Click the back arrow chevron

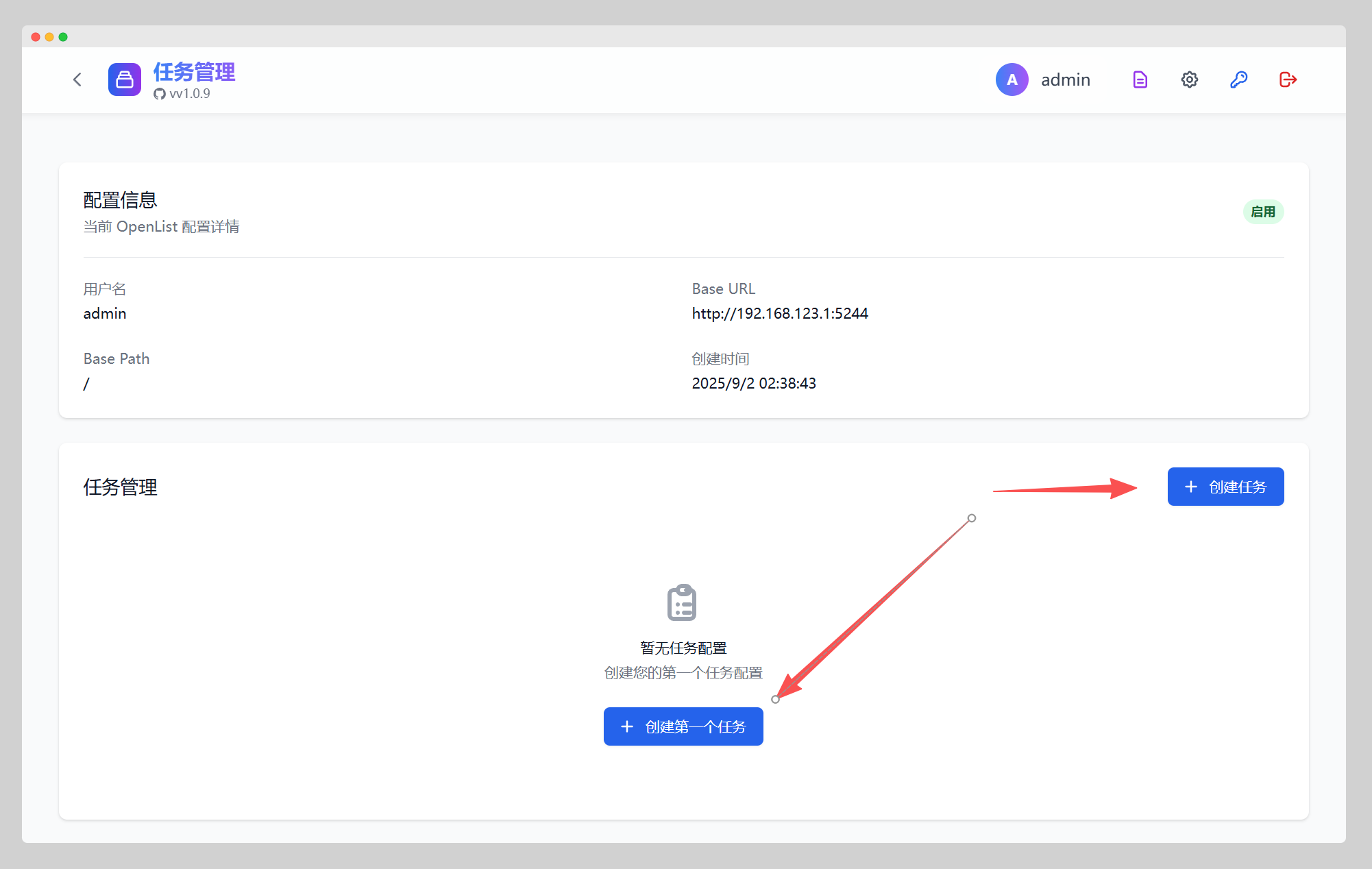click(x=77, y=79)
